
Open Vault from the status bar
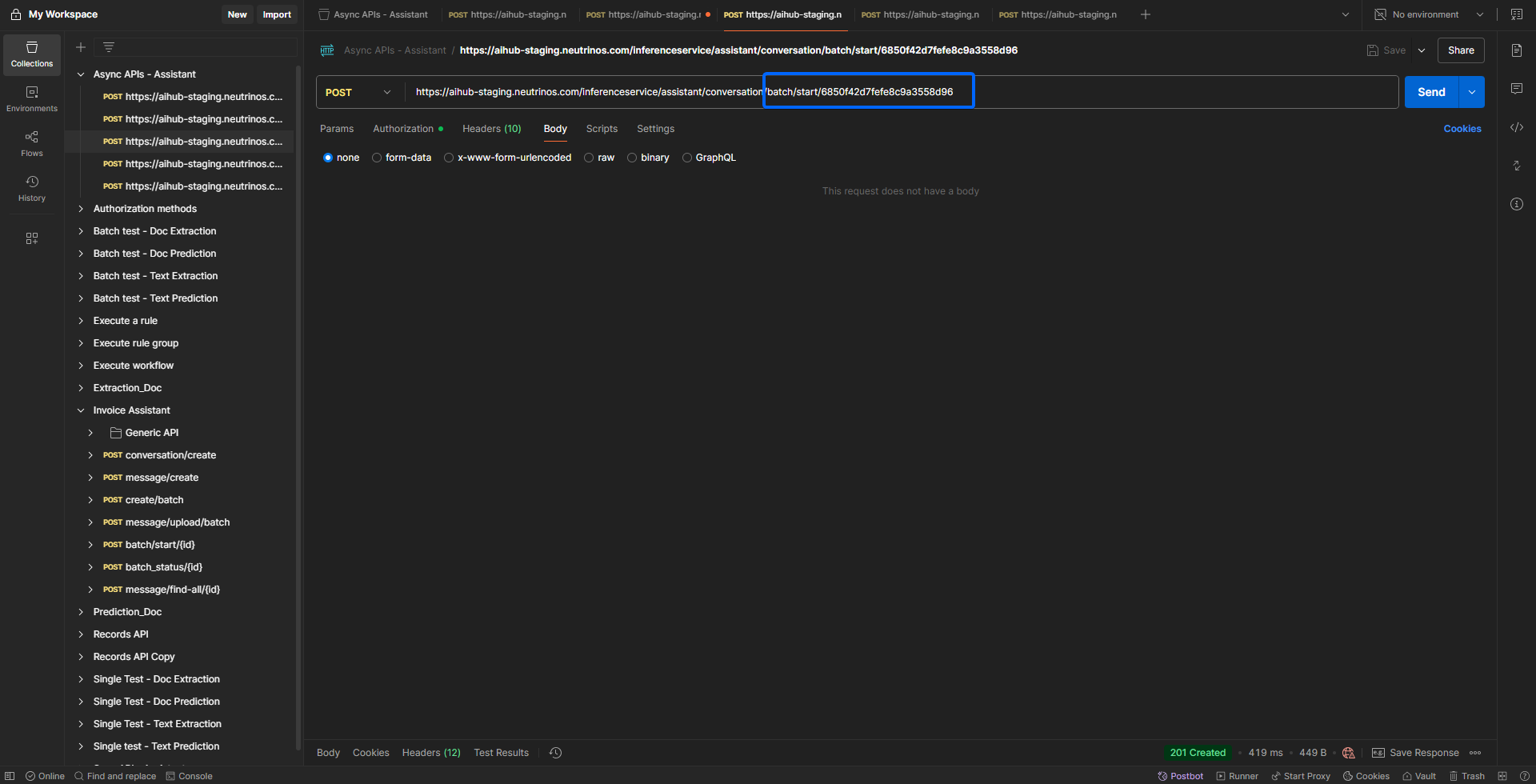[1419, 776]
